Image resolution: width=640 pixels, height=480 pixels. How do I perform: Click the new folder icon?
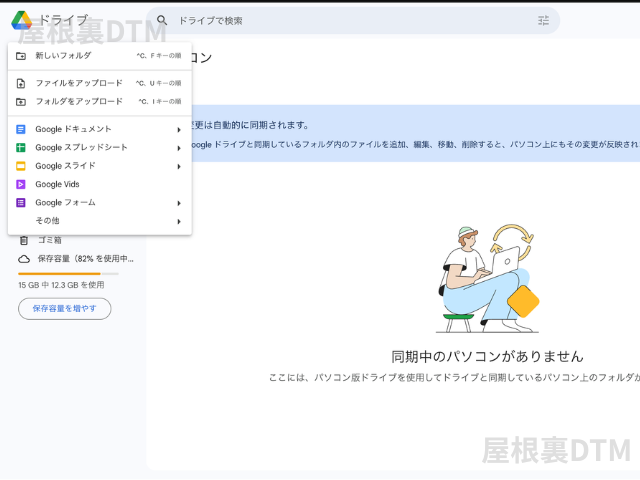[21, 56]
